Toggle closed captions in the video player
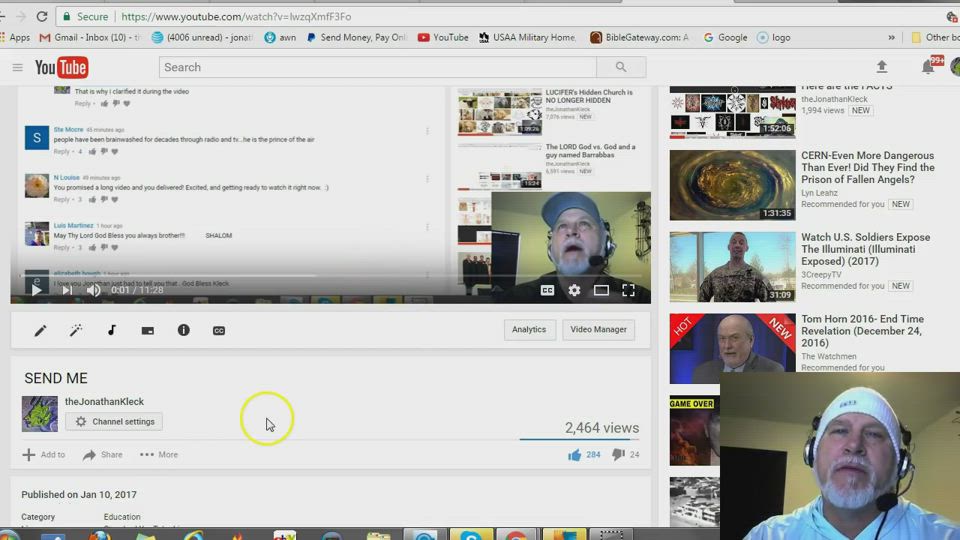 (547, 291)
